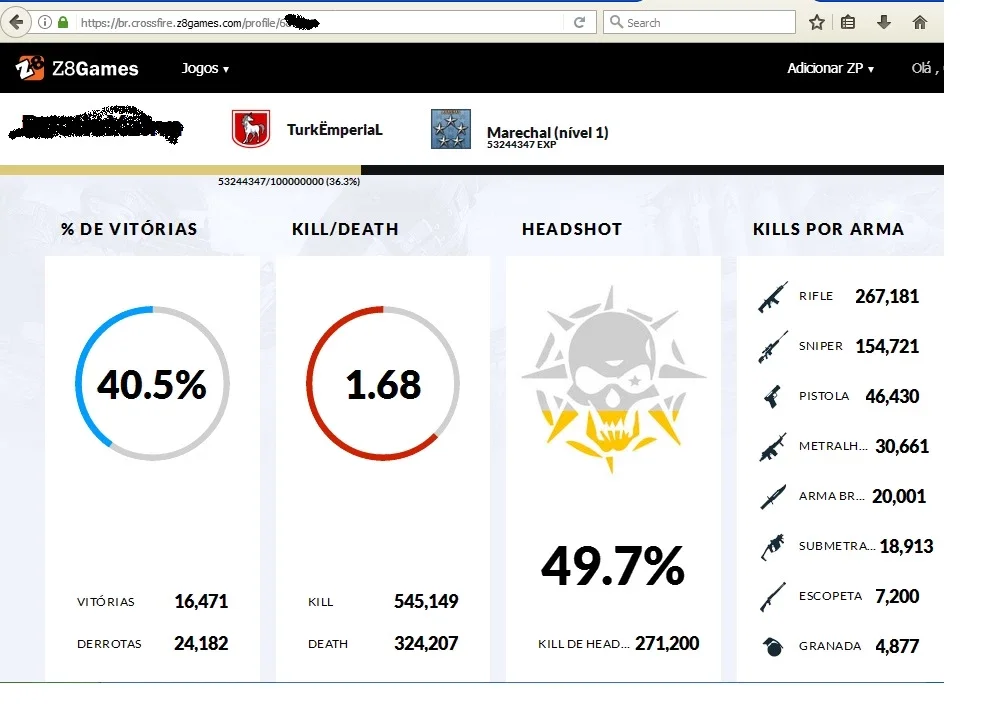This screenshot has width=983, height=712.
Task: Click the search magnifier icon
Action: pos(616,22)
